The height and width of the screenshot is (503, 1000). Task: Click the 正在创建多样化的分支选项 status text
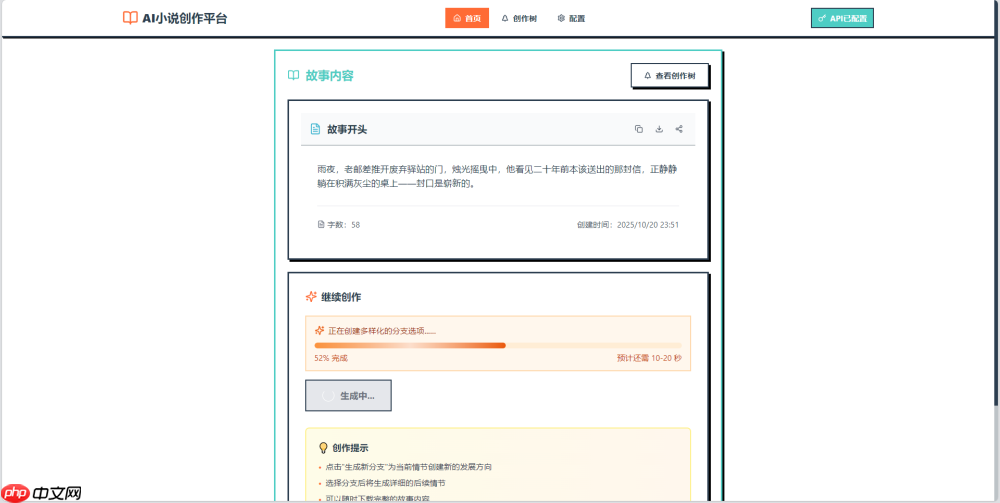click(382, 331)
